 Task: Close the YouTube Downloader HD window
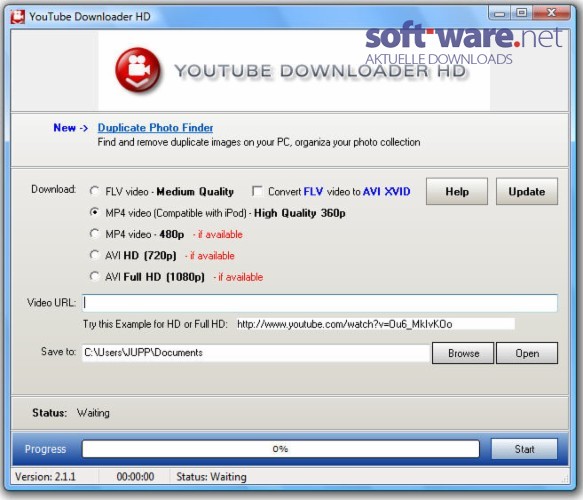[551, 13]
